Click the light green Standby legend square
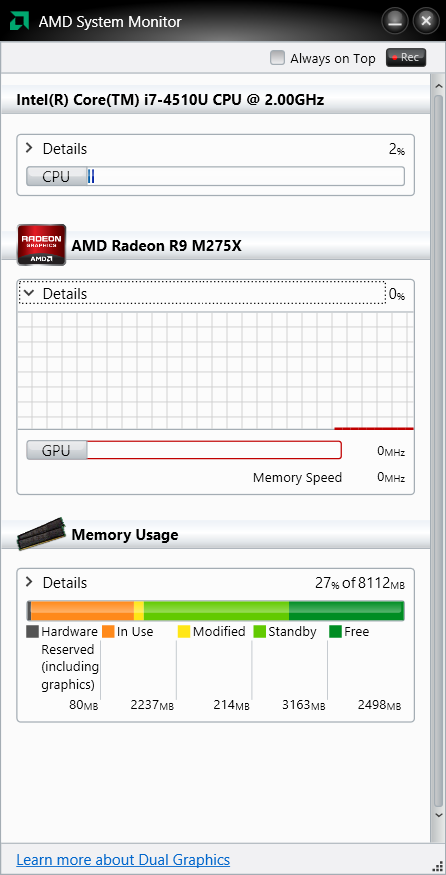This screenshot has width=446, height=875. [260, 632]
